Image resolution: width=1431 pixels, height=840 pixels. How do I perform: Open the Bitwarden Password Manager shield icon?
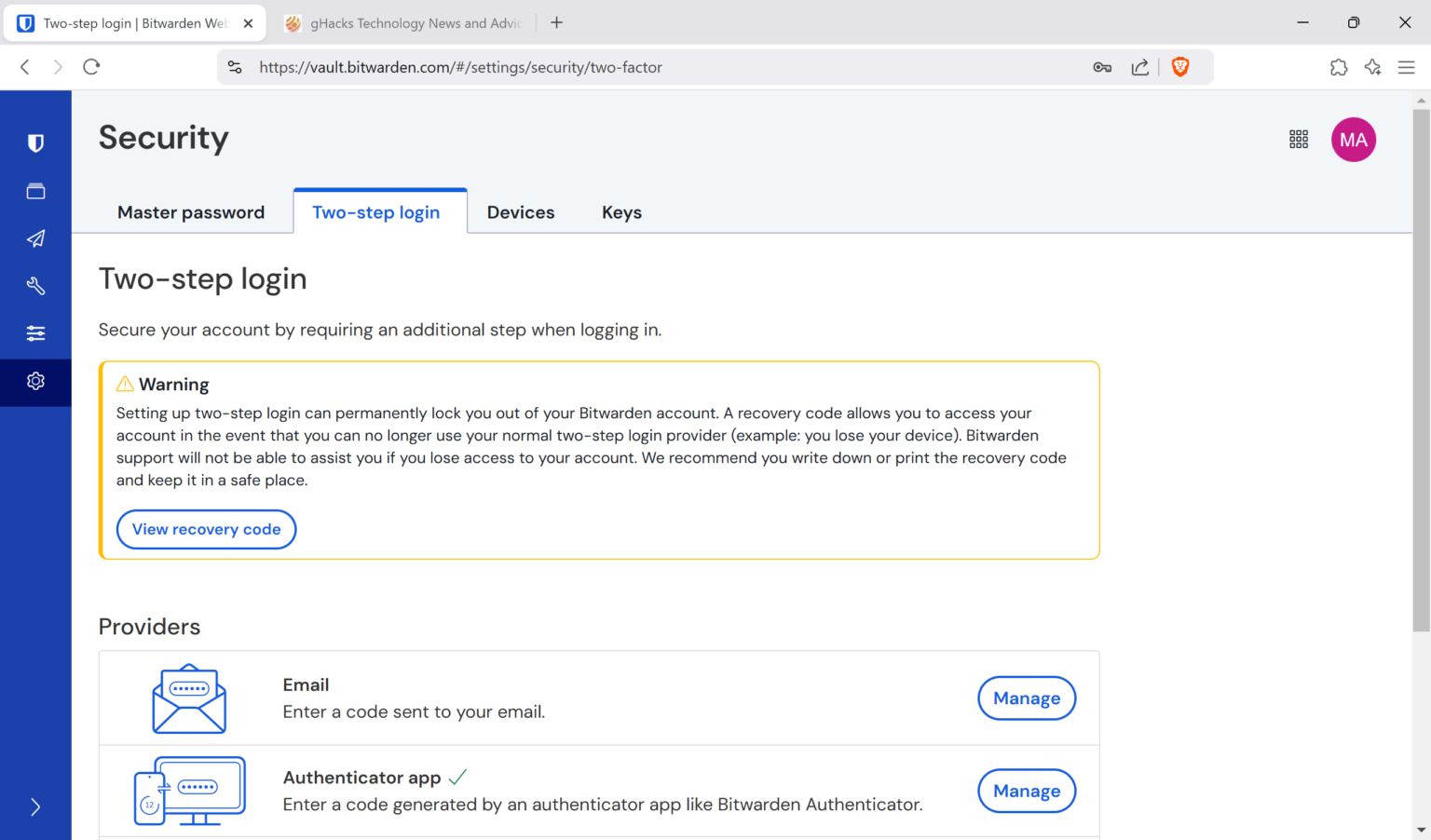tap(35, 142)
